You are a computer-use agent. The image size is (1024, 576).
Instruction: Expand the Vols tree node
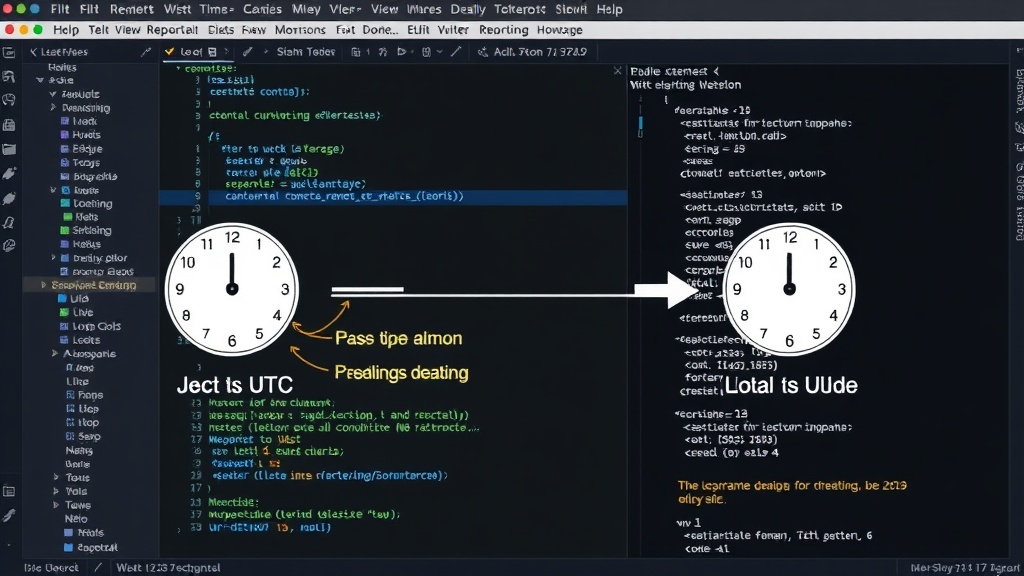[56, 491]
